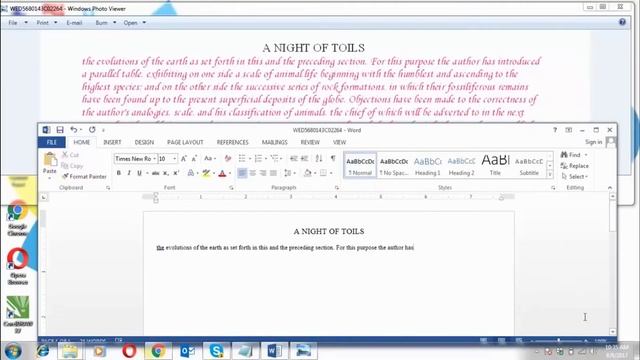Click the Redo/Repeat icon in Word's title bar
The height and width of the screenshot is (360, 640).
click(x=92, y=130)
